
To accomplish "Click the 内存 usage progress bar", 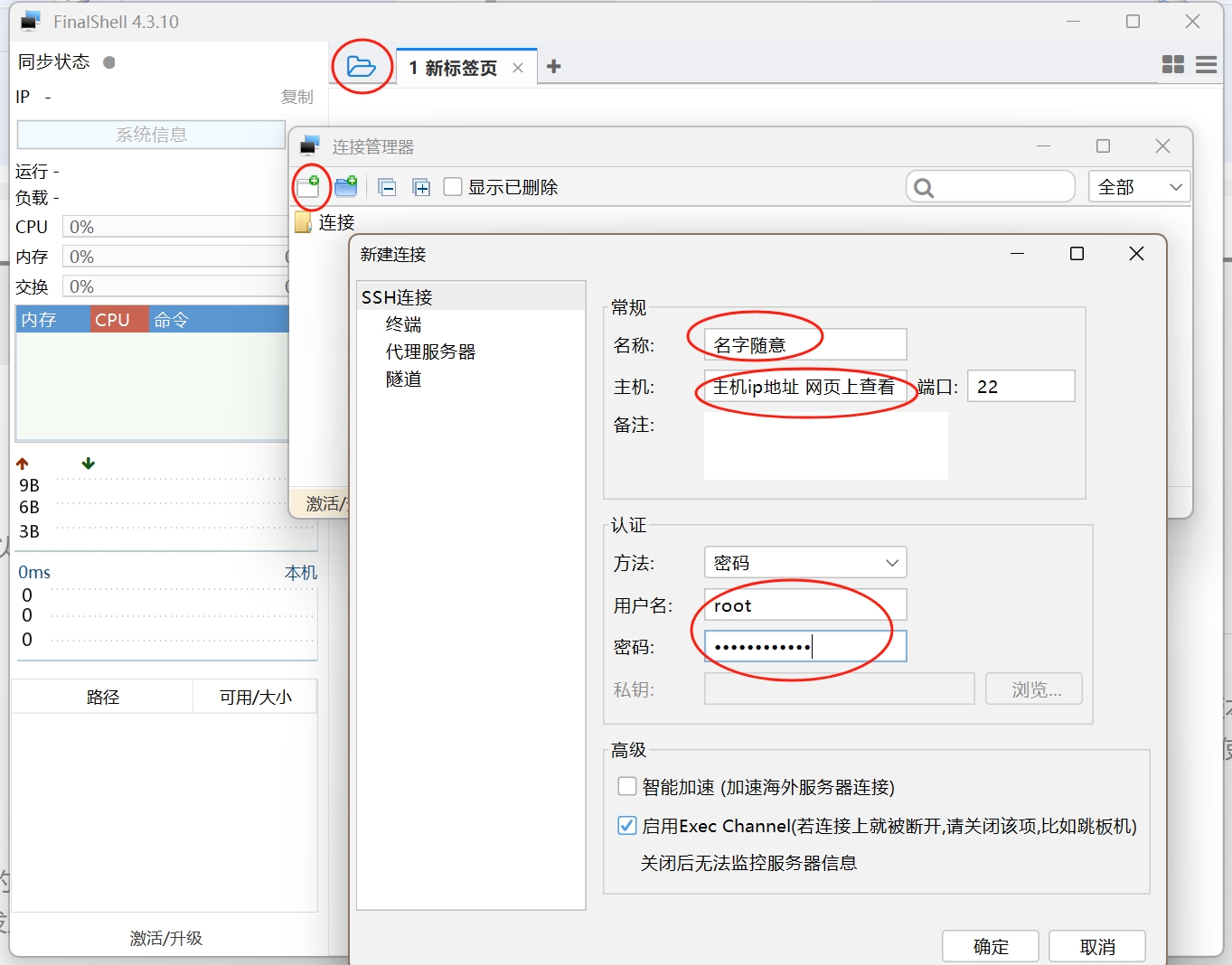I will (175, 257).
